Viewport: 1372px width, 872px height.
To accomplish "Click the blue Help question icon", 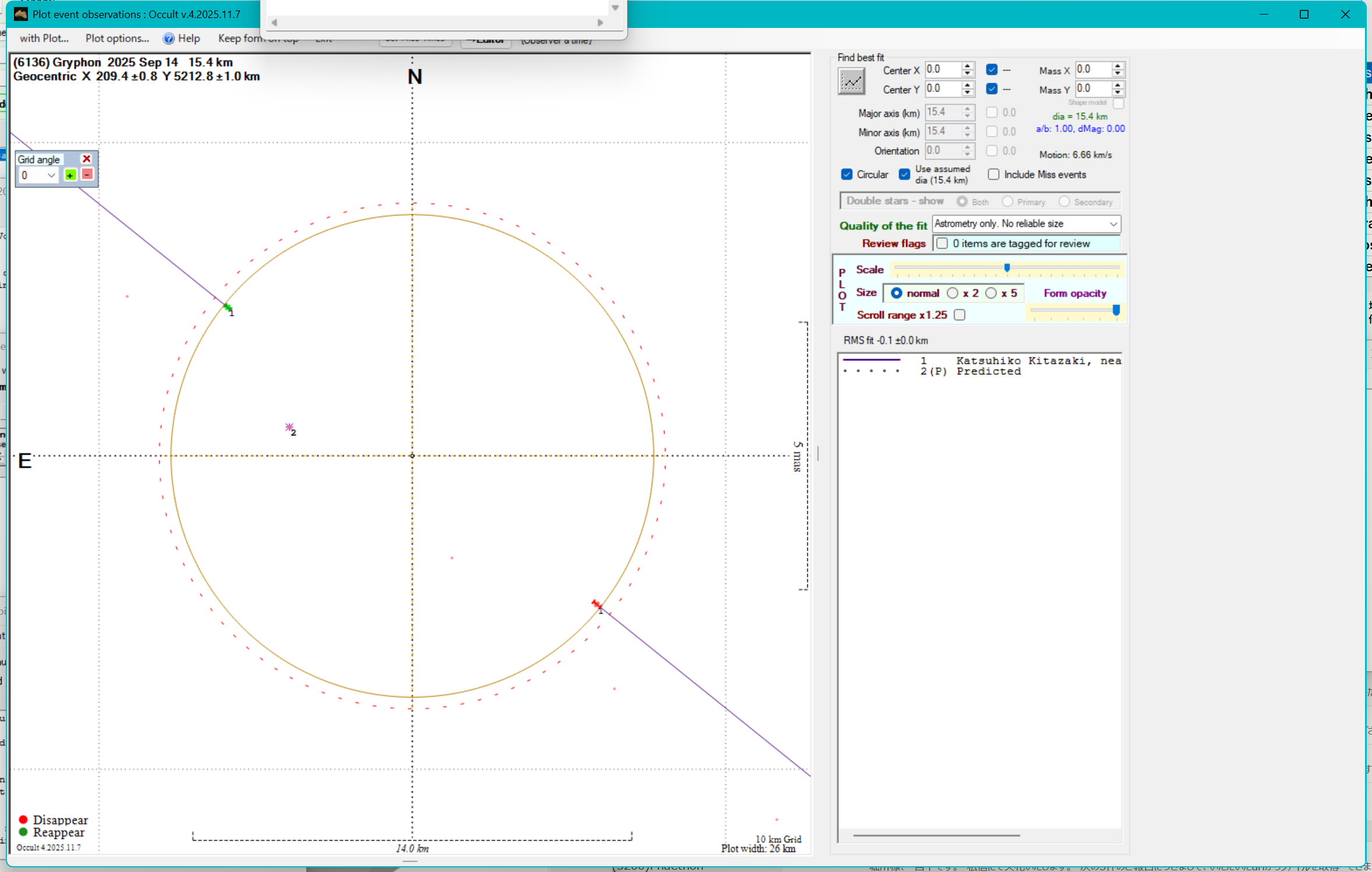I will tap(168, 38).
